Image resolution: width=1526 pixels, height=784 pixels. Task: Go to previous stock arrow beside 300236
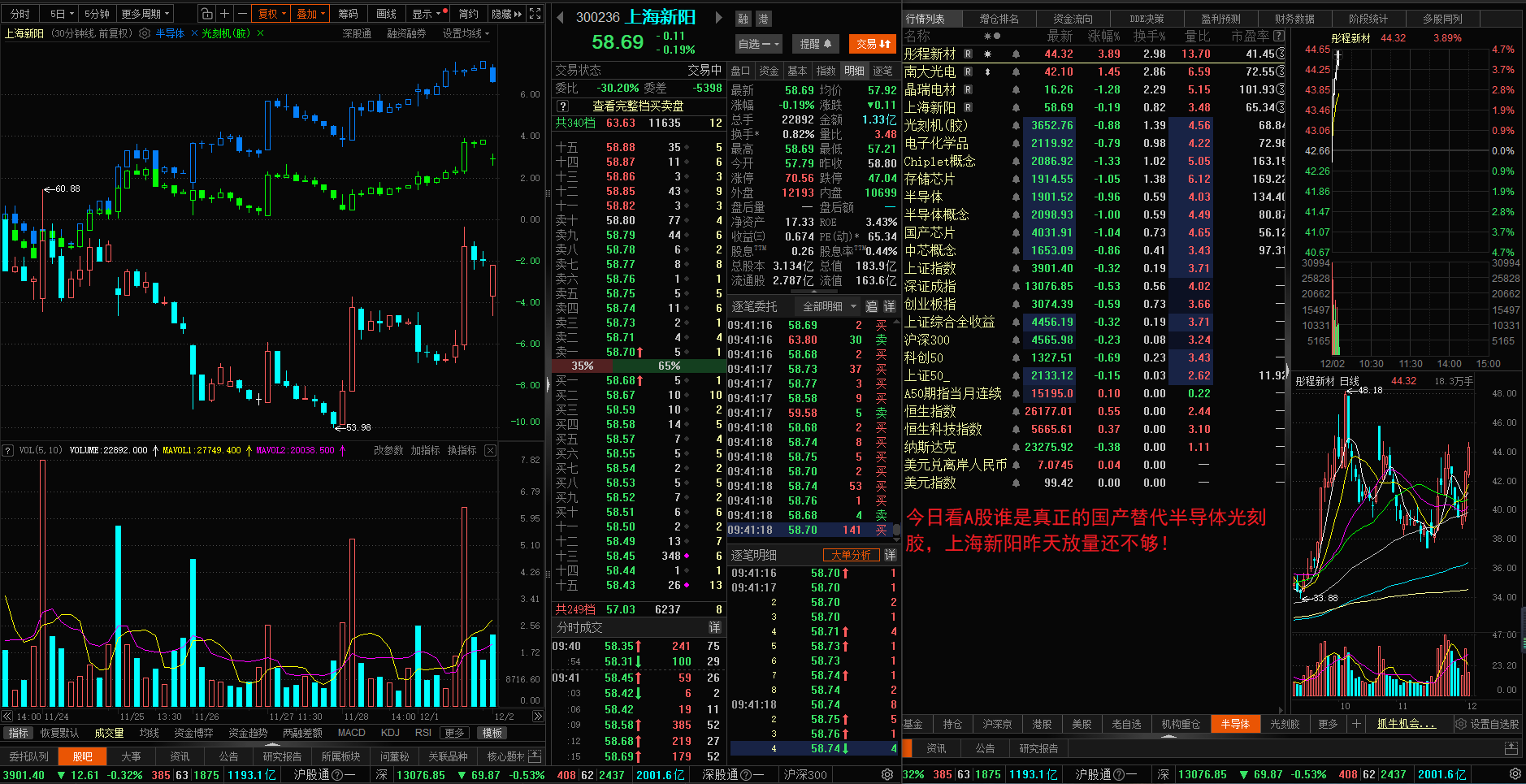(560, 17)
